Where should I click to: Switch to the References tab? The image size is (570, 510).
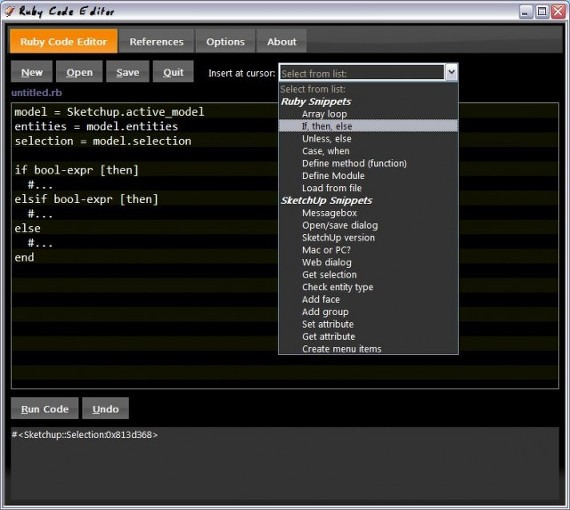point(156,41)
